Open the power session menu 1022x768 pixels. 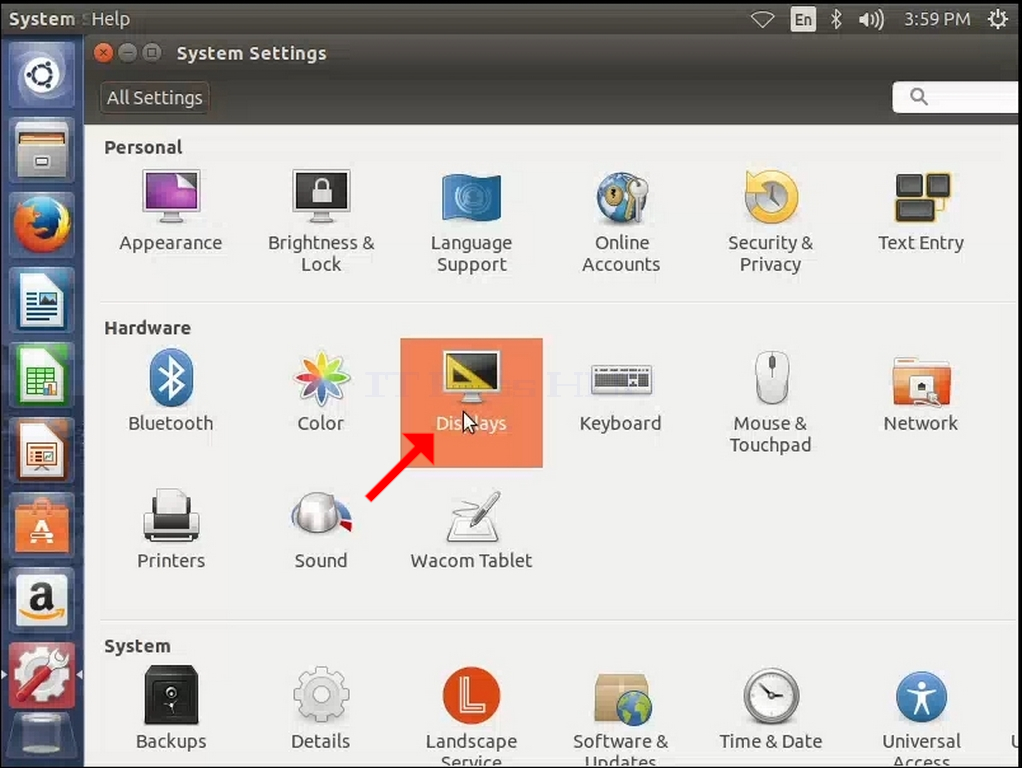point(998,19)
